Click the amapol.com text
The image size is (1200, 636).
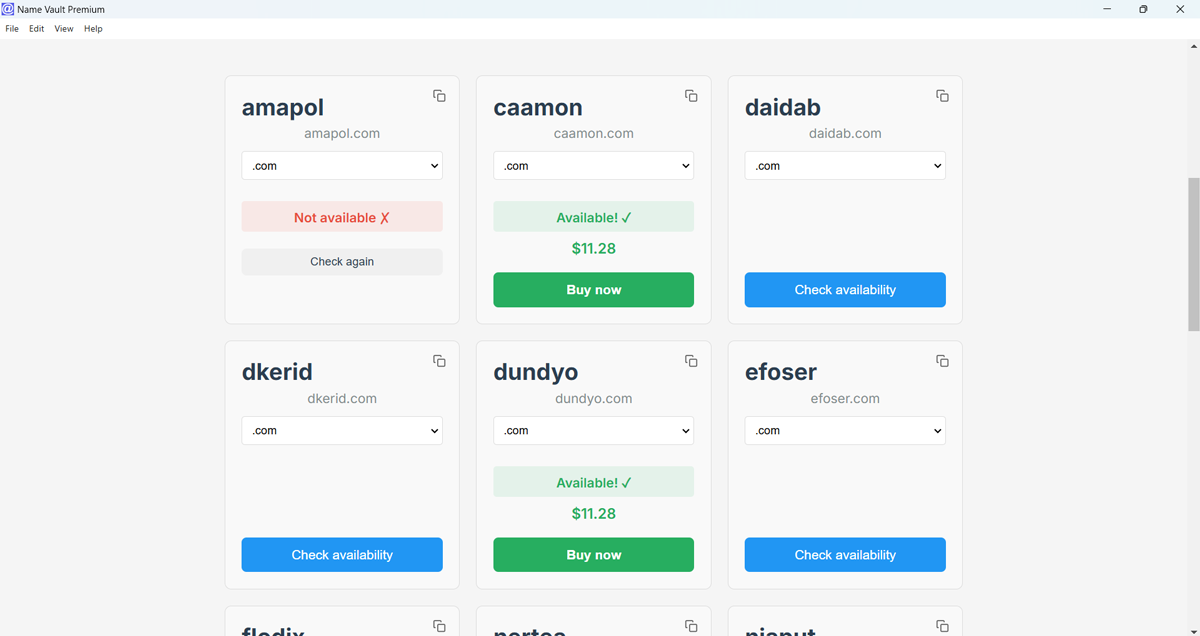tap(342, 133)
